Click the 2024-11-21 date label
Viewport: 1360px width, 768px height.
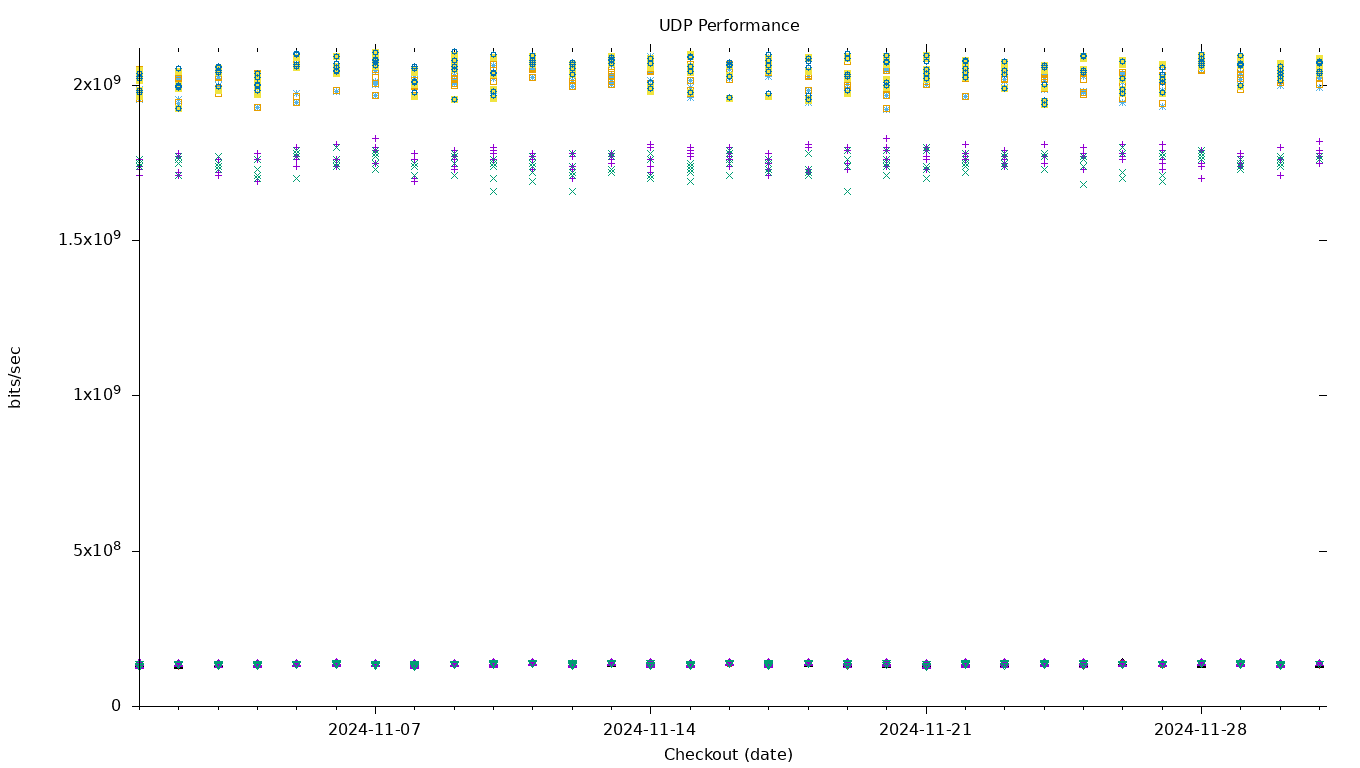point(926,730)
